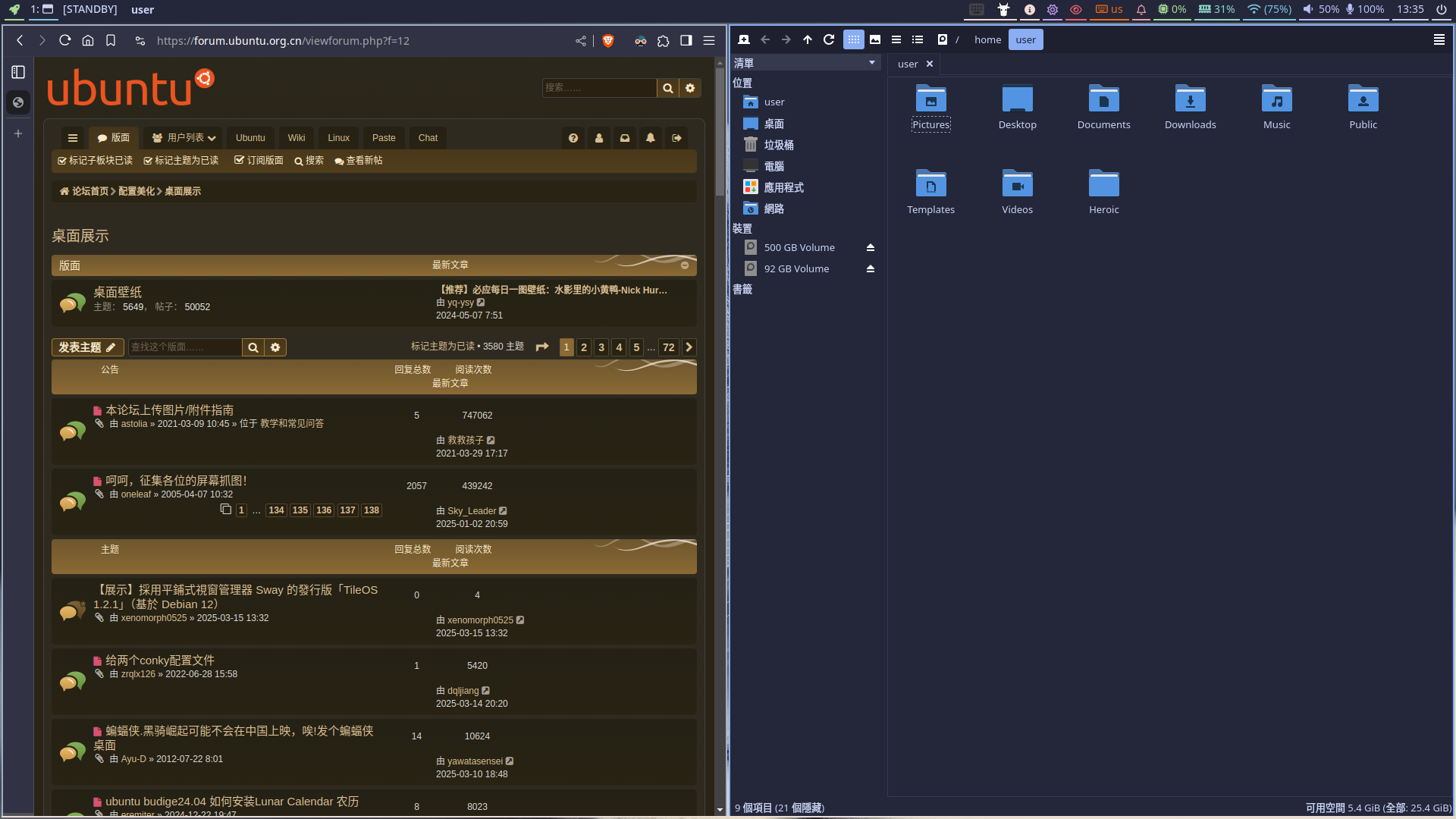Mark topics as read (标记主题为已读) in toolbar
1456x819 pixels.
[181, 161]
